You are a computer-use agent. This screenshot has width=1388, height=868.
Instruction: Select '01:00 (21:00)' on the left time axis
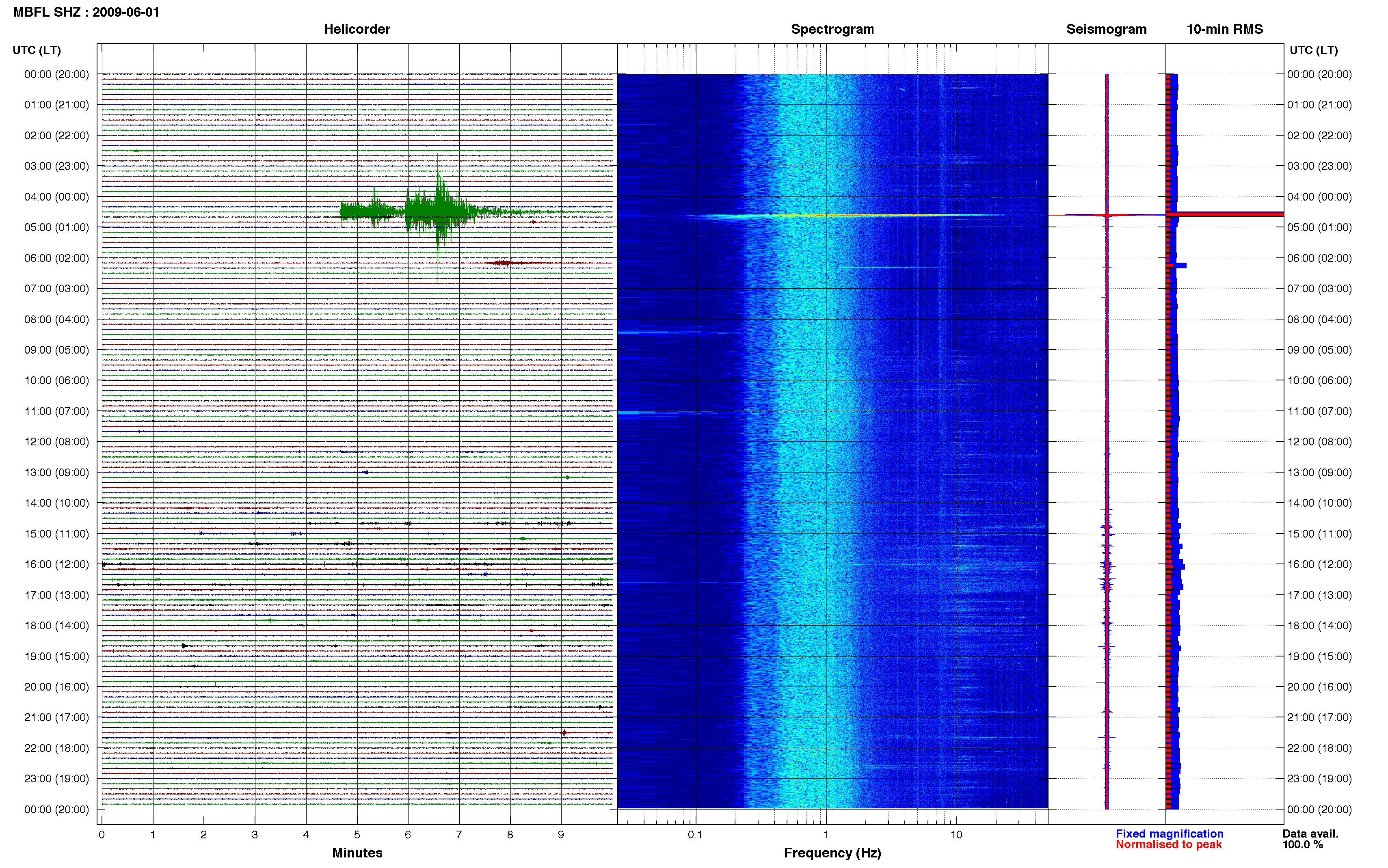[57, 105]
